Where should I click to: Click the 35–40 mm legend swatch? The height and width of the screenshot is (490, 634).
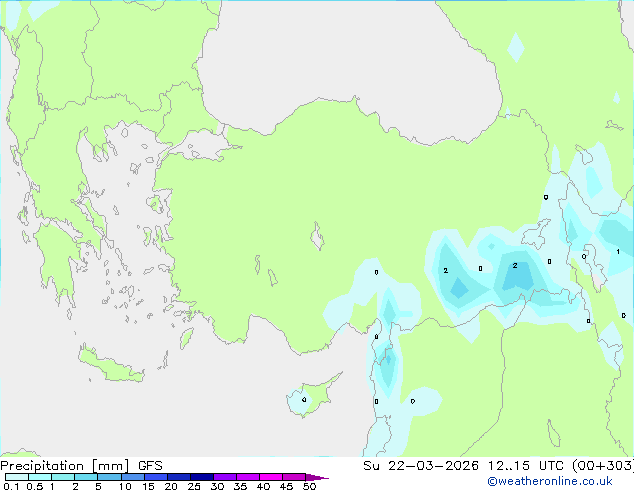[x=247, y=477]
